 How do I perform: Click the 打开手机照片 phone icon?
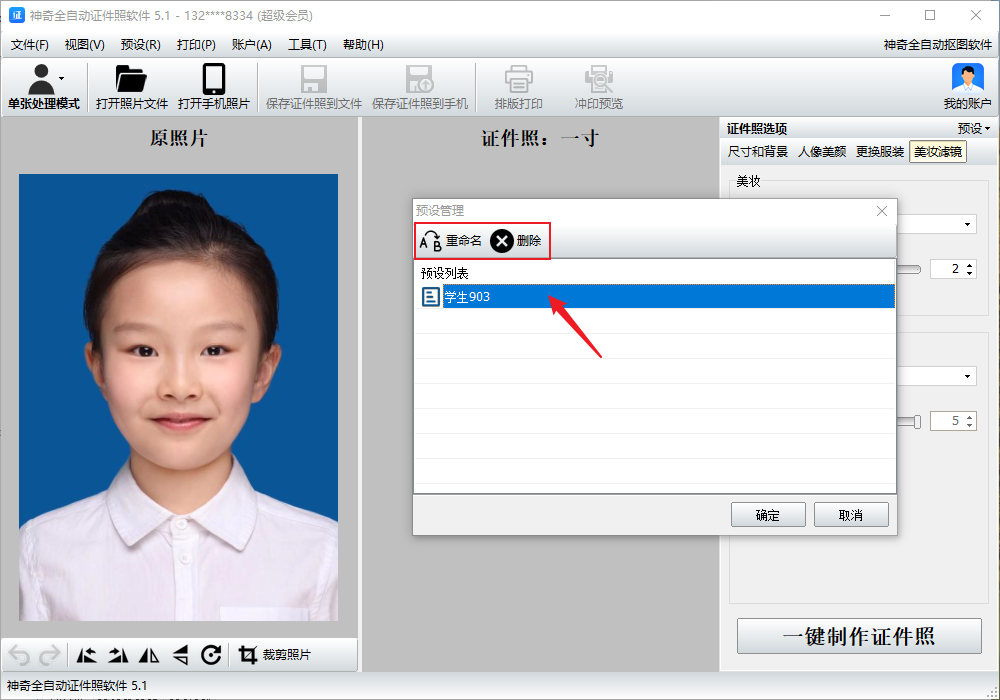214,80
